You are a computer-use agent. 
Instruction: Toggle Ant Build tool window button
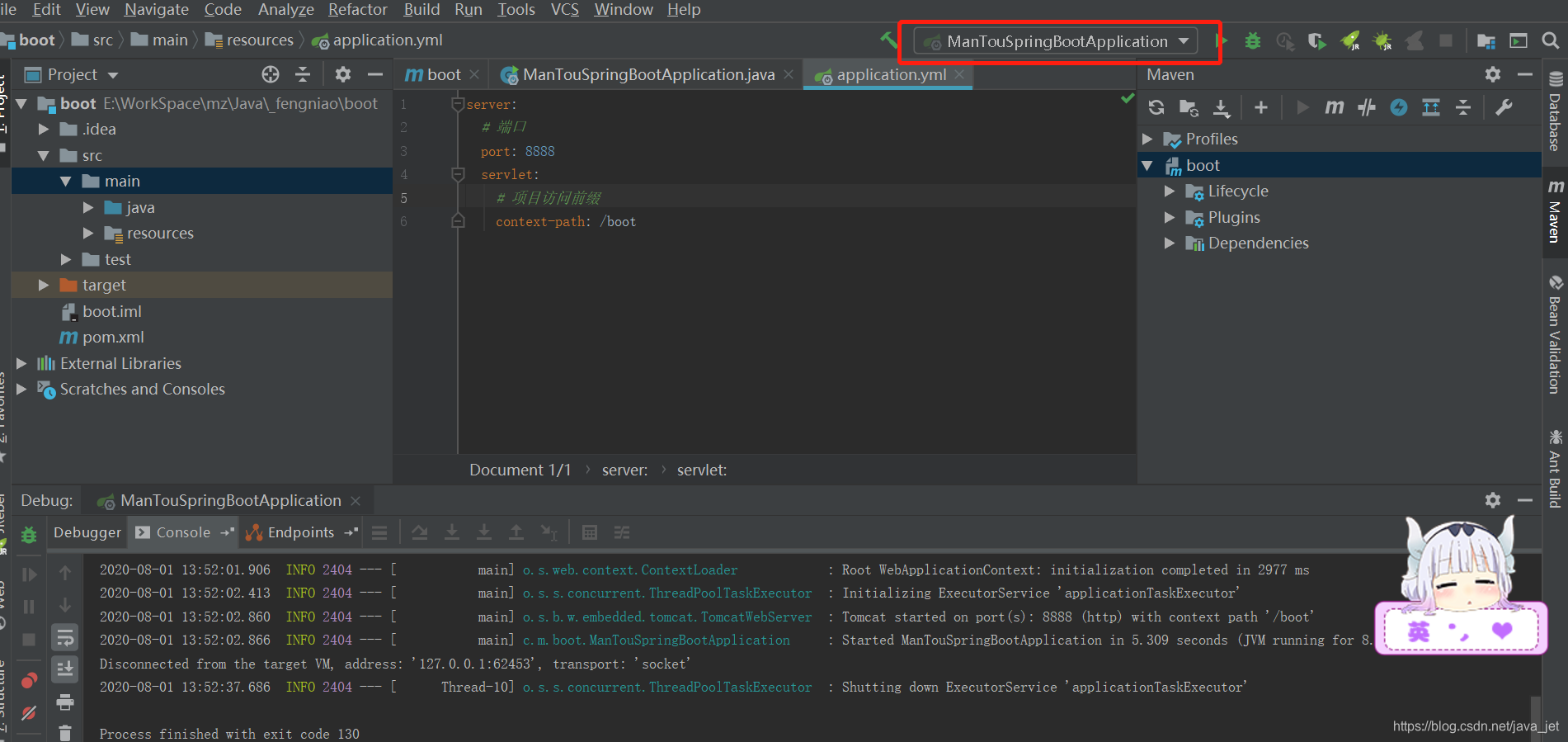tap(1556, 468)
